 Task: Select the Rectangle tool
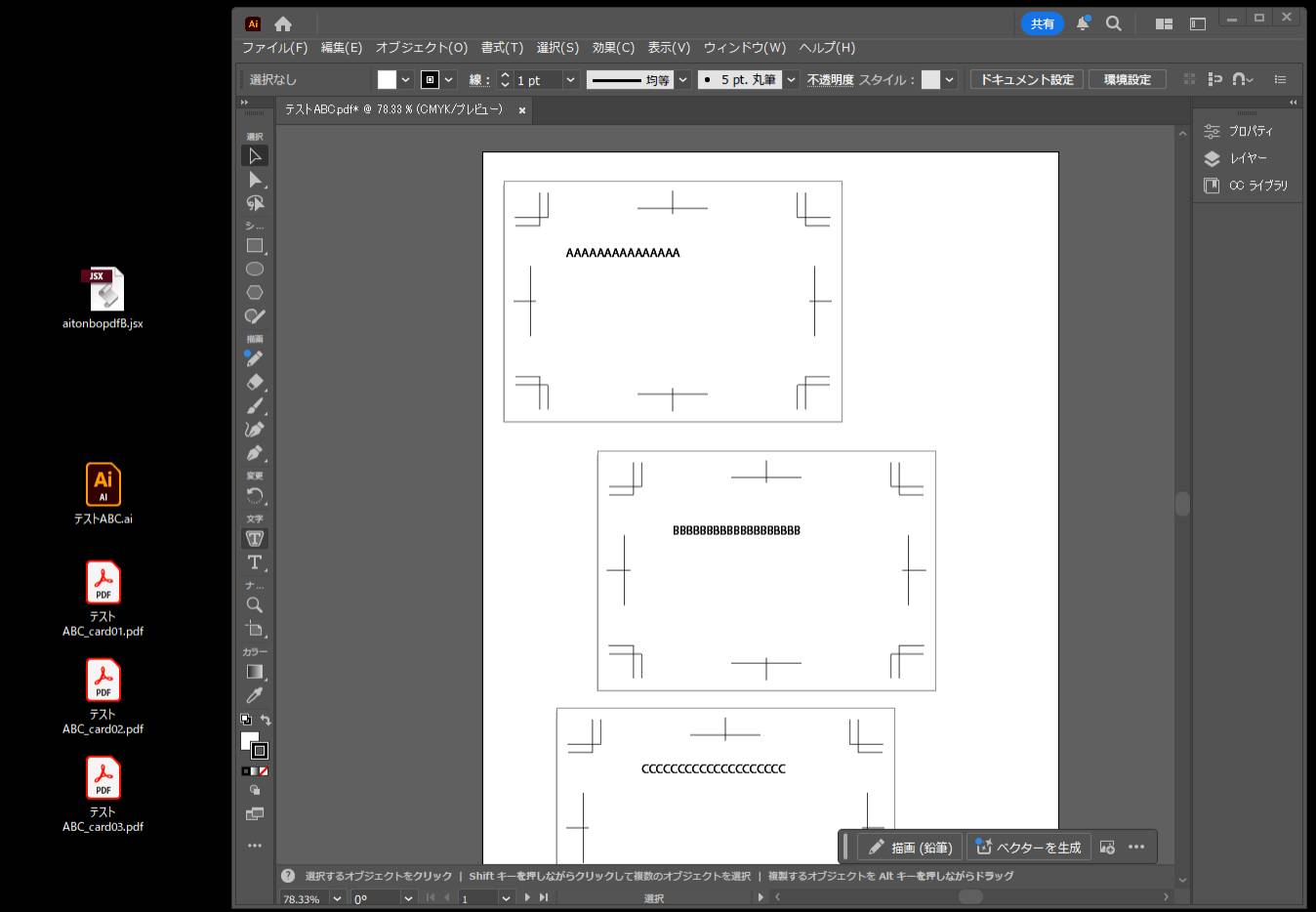255,246
